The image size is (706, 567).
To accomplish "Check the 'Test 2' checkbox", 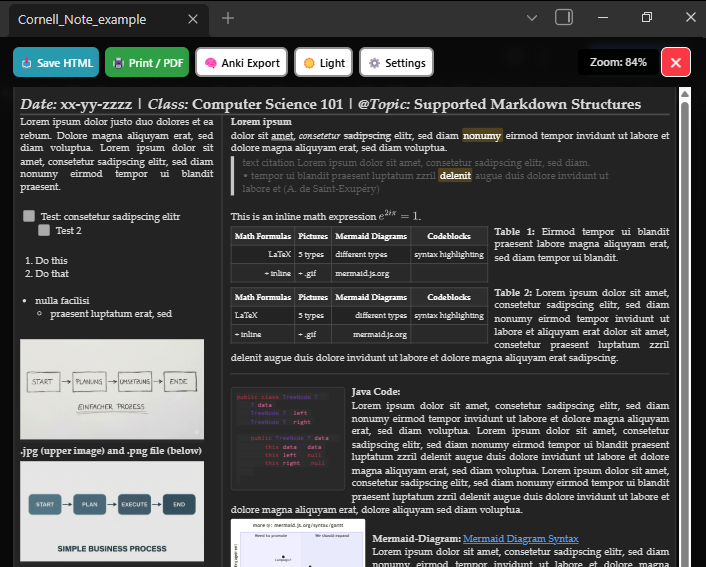I will click(x=44, y=230).
